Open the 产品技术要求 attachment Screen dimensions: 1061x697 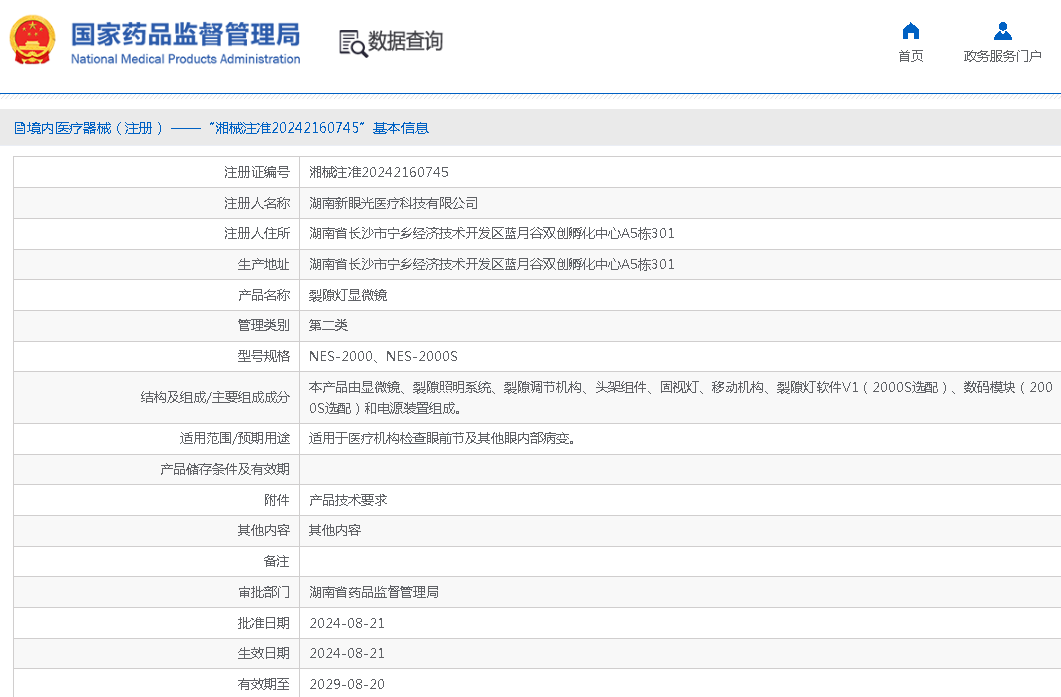tap(348, 500)
